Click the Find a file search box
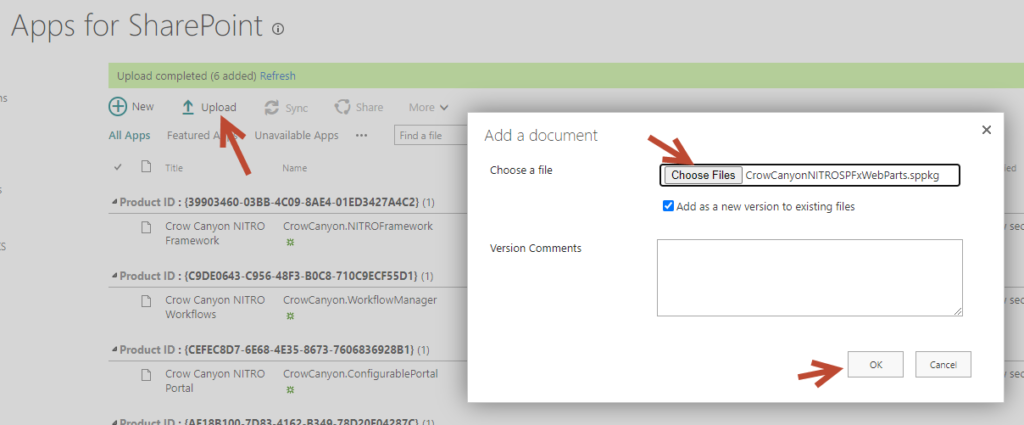The width and height of the screenshot is (1024, 425). 430,136
